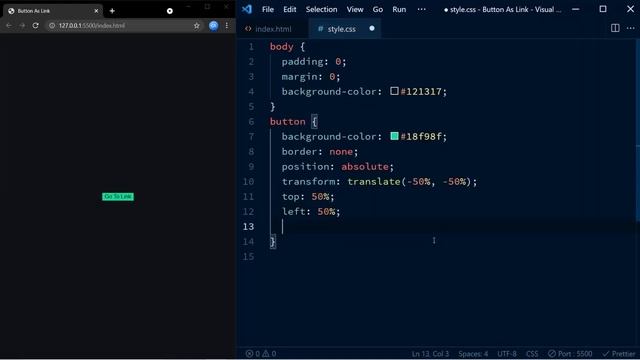Click the browser address bar
Viewport: 640px width, 360px height.
coord(124,26)
